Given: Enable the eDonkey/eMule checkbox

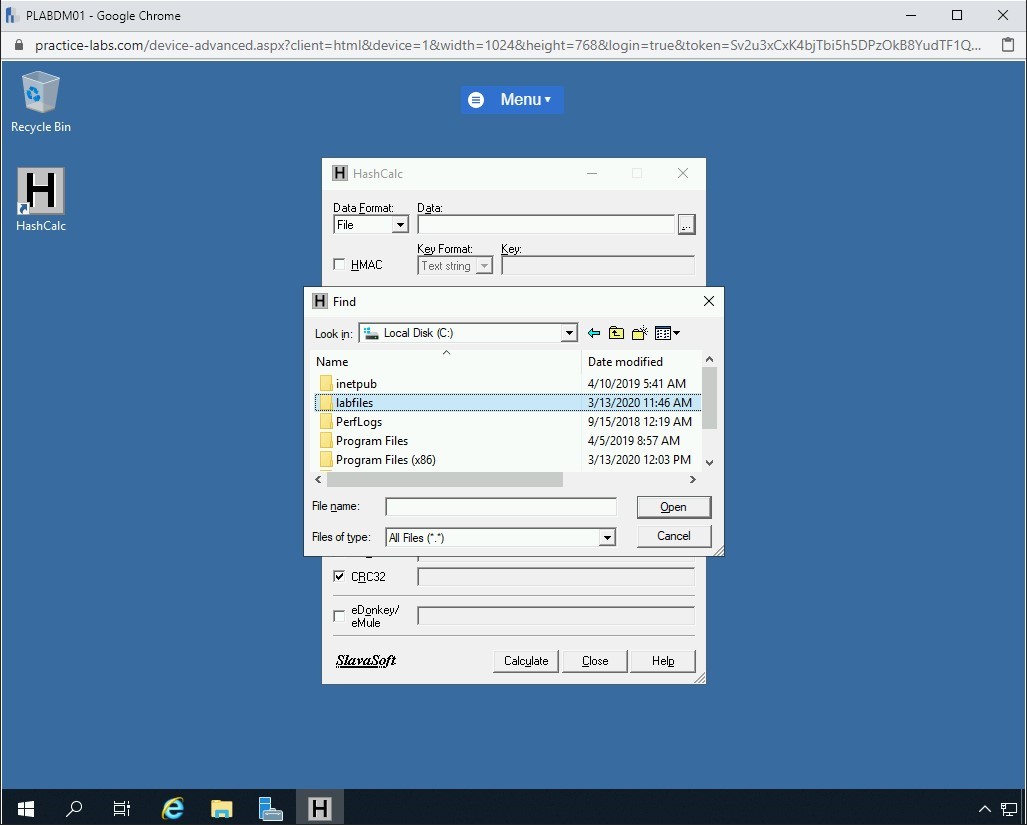Looking at the screenshot, I should (339, 616).
